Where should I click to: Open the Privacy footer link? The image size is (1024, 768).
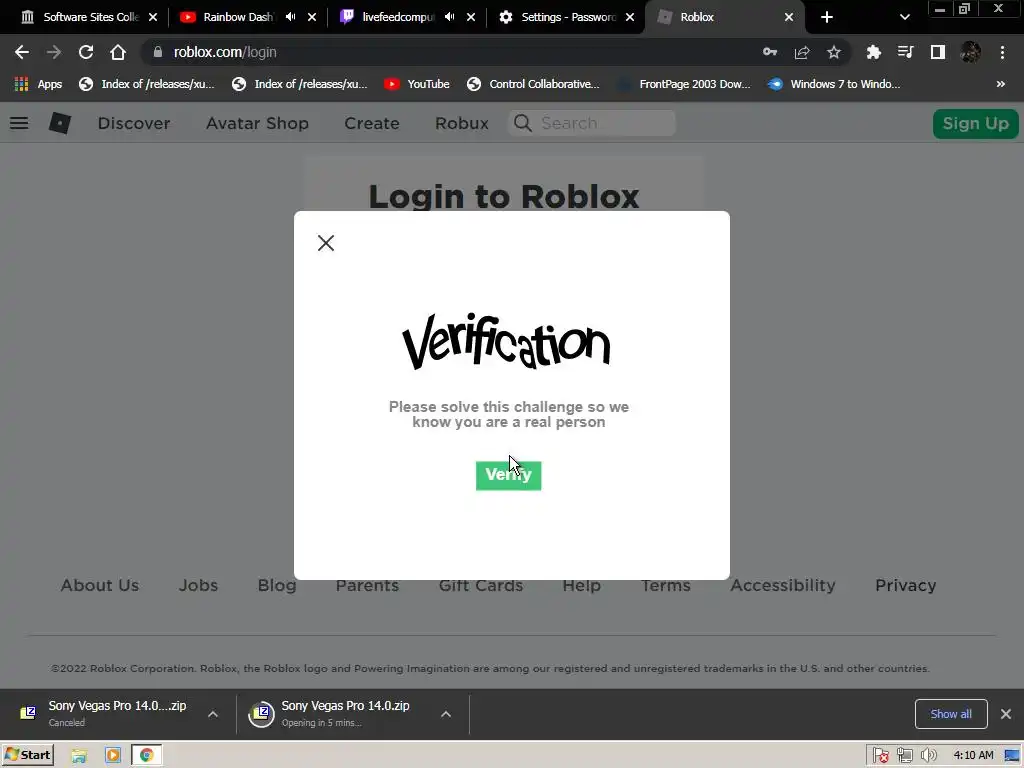(x=905, y=585)
